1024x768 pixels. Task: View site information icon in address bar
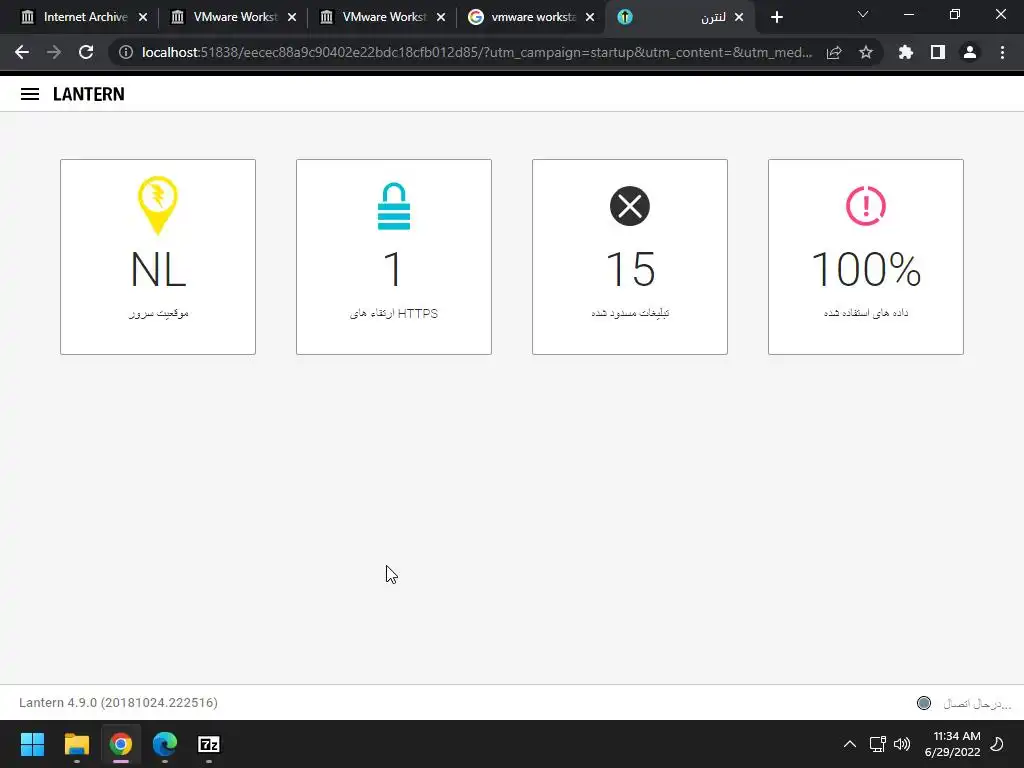(125, 52)
